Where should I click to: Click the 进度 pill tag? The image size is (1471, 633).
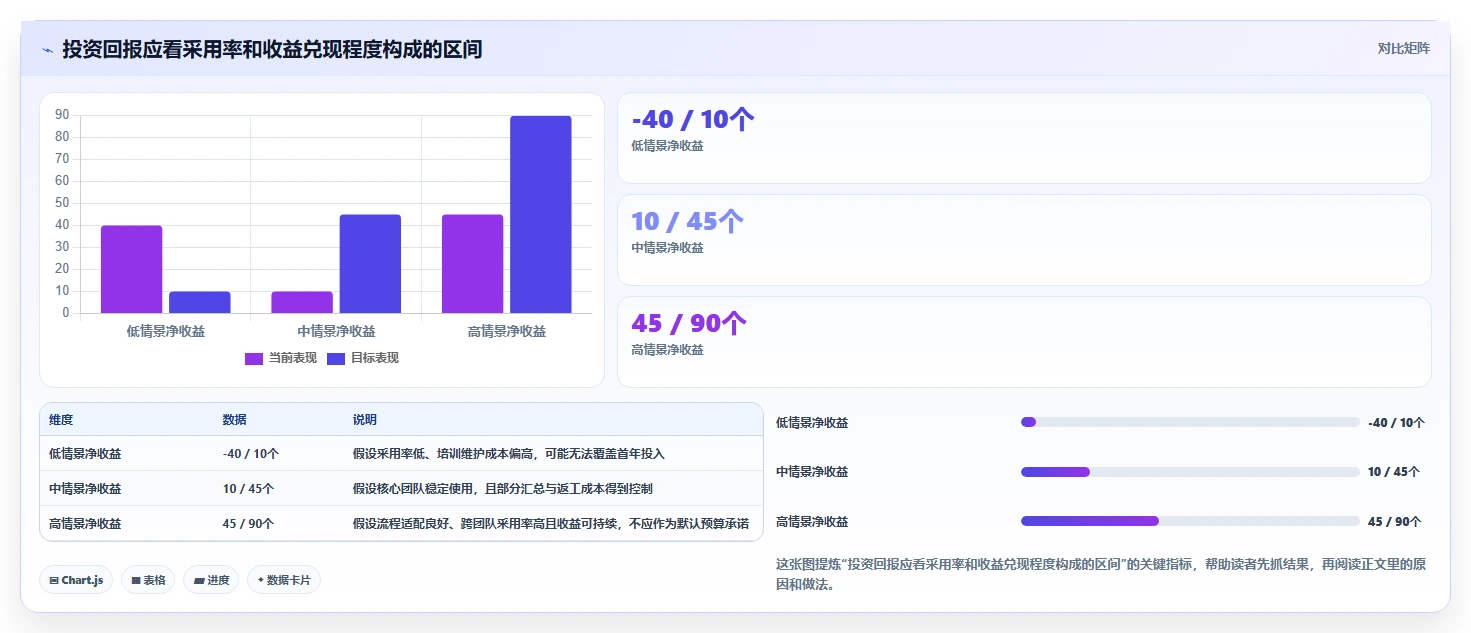211,580
